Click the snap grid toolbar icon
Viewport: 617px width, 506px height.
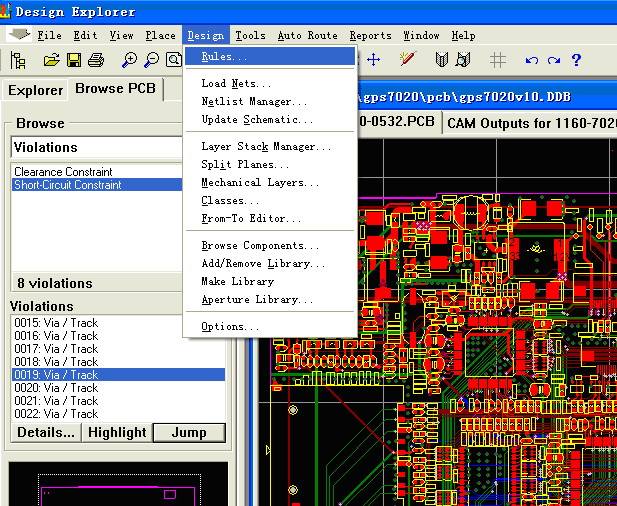(497, 61)
